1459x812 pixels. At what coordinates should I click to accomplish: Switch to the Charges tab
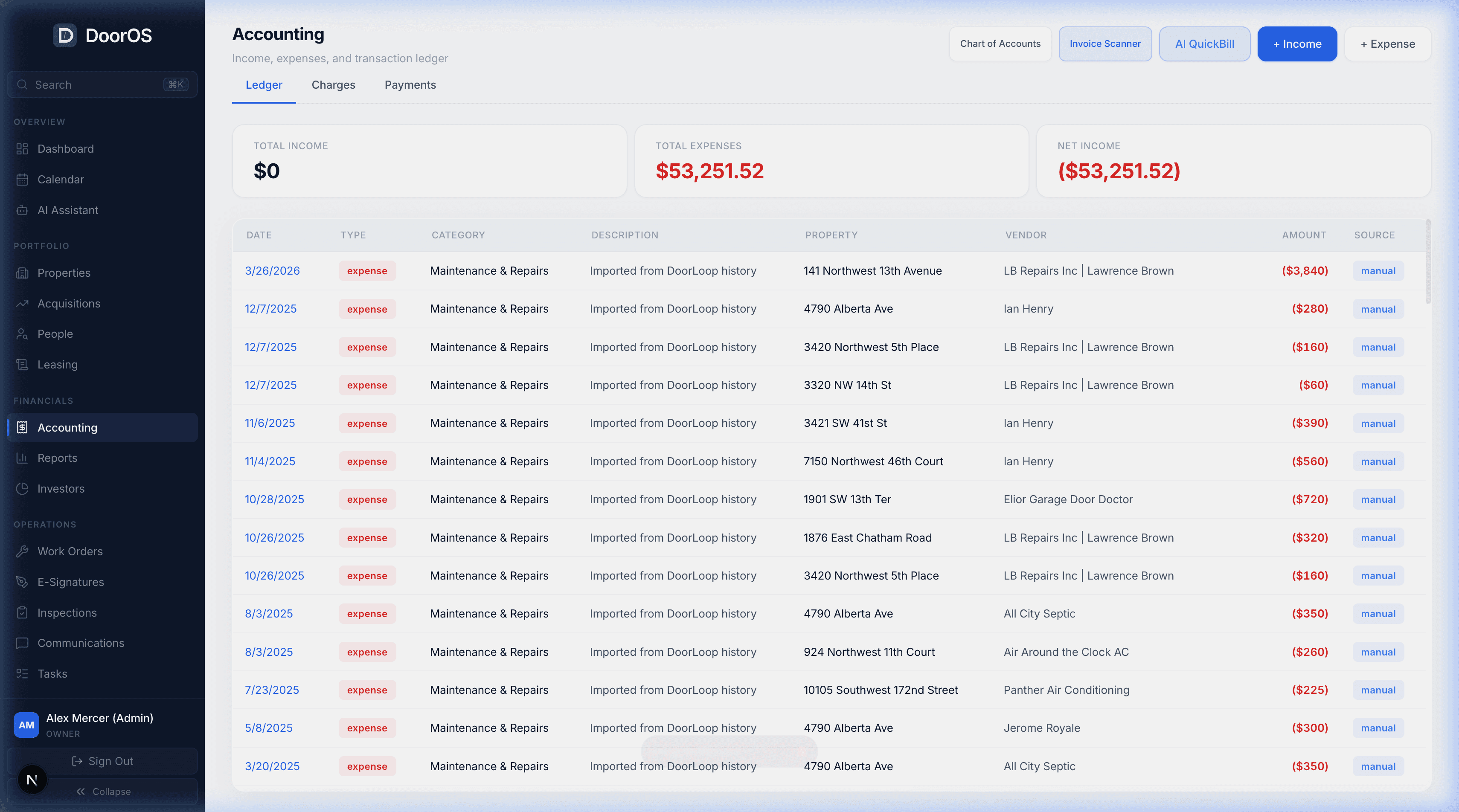click(333, 85)
